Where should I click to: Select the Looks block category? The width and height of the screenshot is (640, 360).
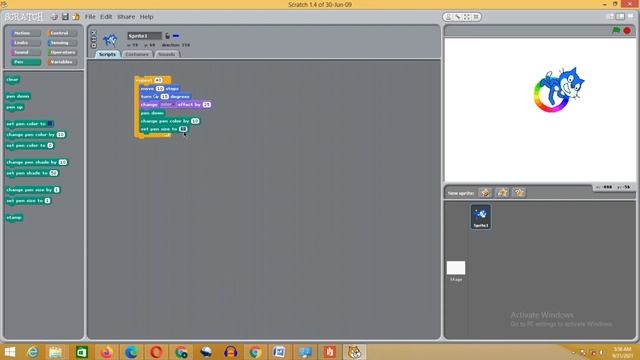click(x=25, y=42)
